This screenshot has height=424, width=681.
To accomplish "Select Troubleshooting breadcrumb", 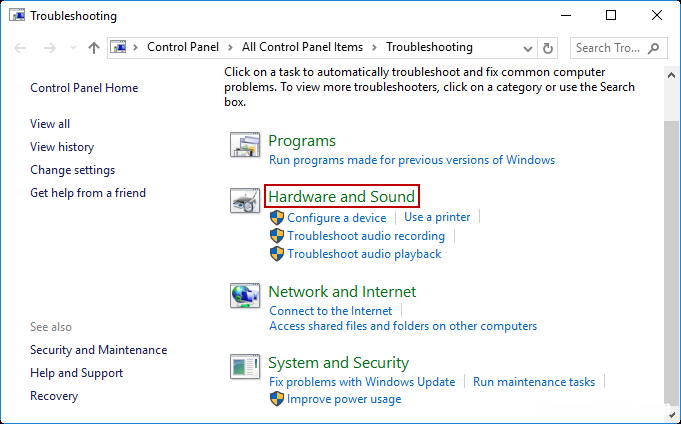I will click(x=429, y=47).
